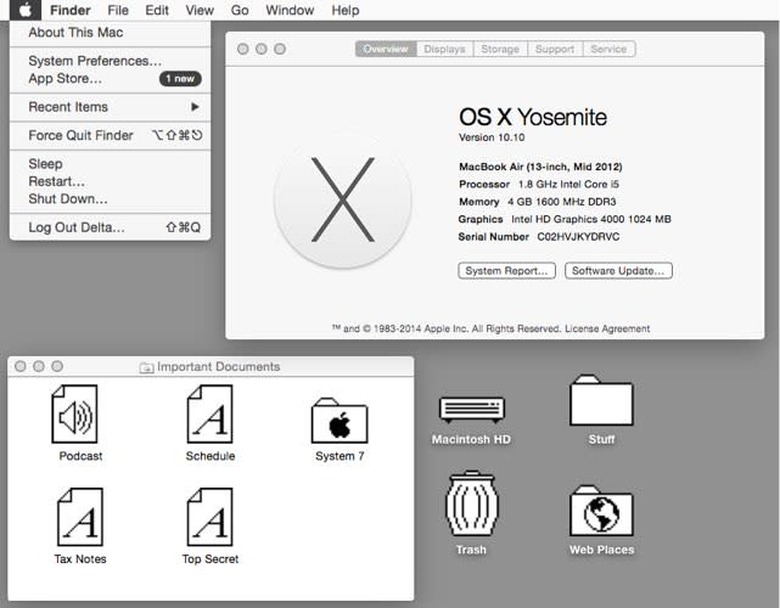The width and height of the screenshot is (780, 608).
Task: Minimize the About This Mac window
Action: pos(261,49)
